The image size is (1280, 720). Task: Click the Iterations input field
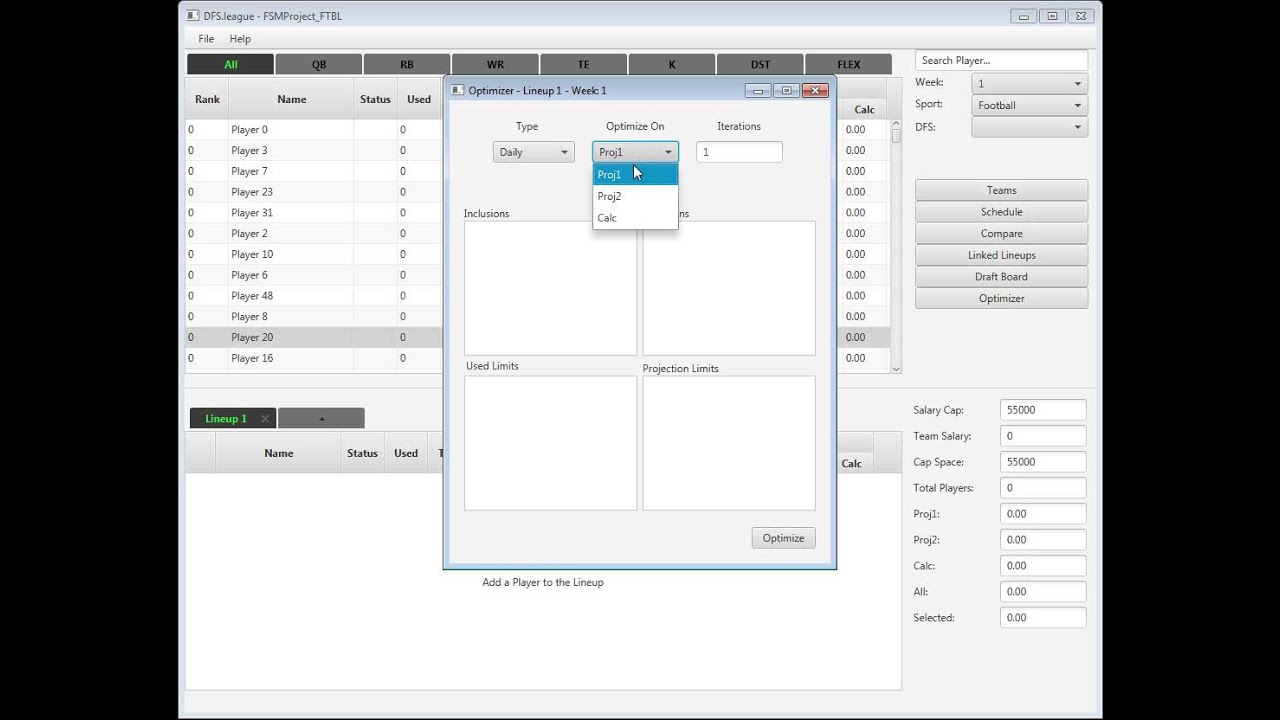[739, 152]
